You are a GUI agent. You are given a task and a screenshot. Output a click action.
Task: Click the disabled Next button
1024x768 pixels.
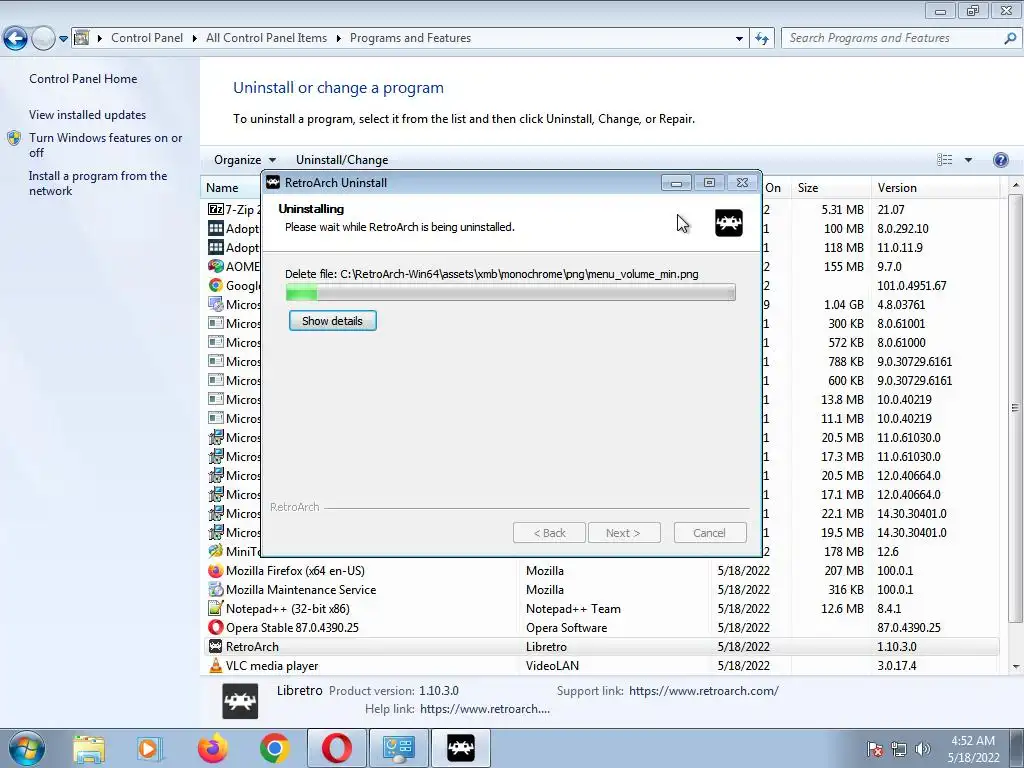click(x=623, y=533)
